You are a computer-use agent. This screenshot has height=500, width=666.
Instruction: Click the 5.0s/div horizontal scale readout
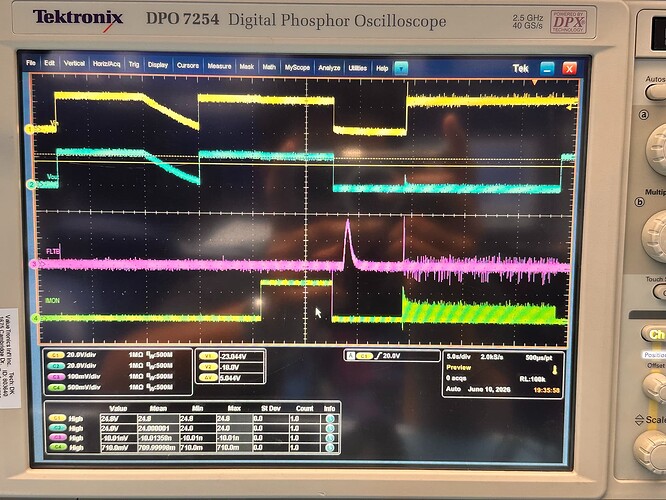(x=459, y=357)
